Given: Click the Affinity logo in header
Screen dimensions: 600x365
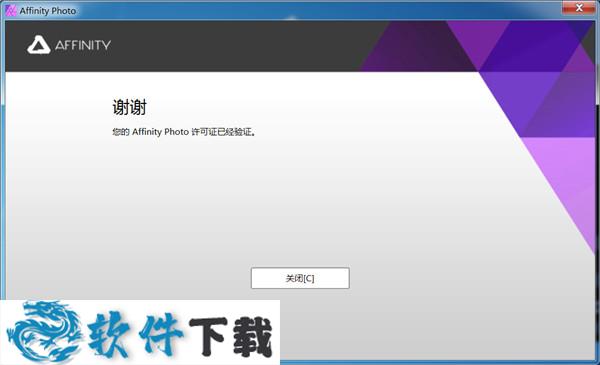Looking at the screenshot, I should click(x=69, y=45).
